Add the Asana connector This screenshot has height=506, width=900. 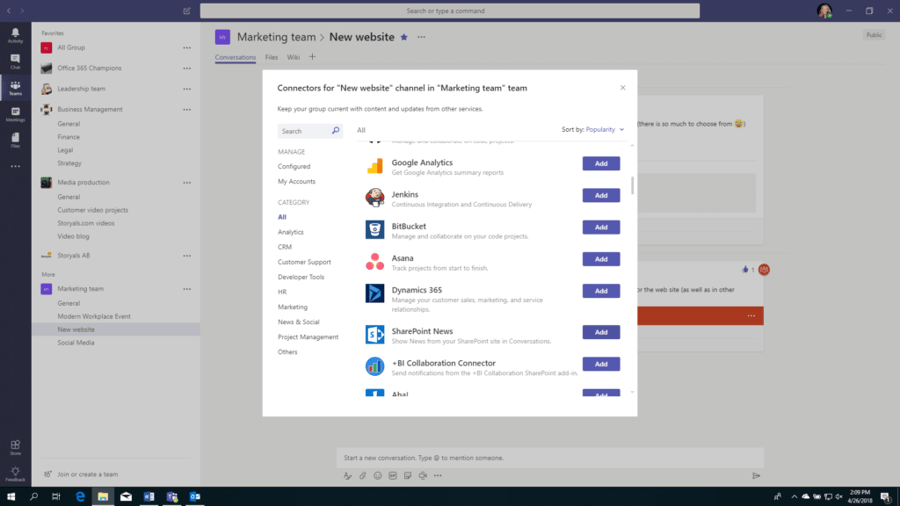point(601,259)
